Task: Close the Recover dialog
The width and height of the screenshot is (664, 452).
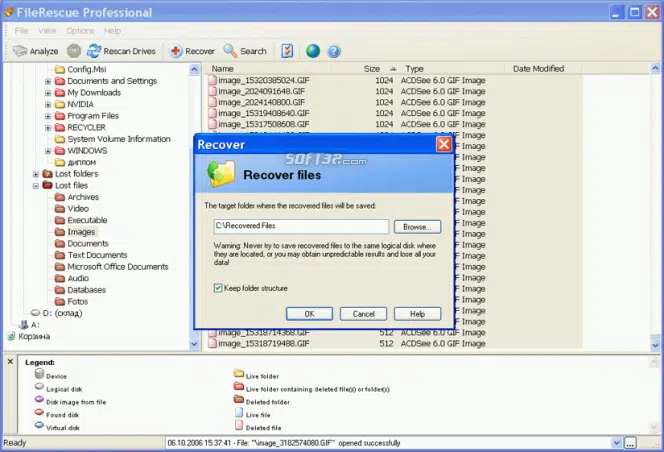Action: coord(443,144)
